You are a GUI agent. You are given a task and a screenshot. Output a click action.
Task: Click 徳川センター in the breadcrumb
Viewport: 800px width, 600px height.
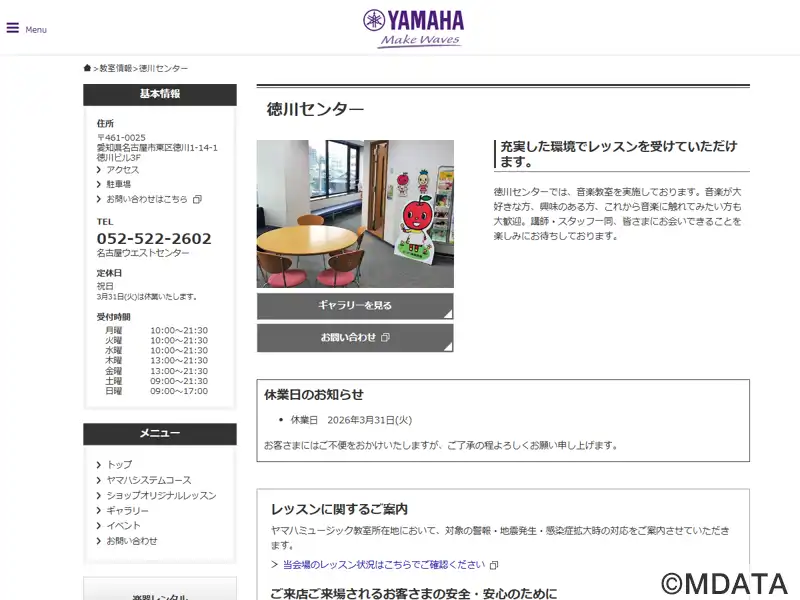(163, 68)
